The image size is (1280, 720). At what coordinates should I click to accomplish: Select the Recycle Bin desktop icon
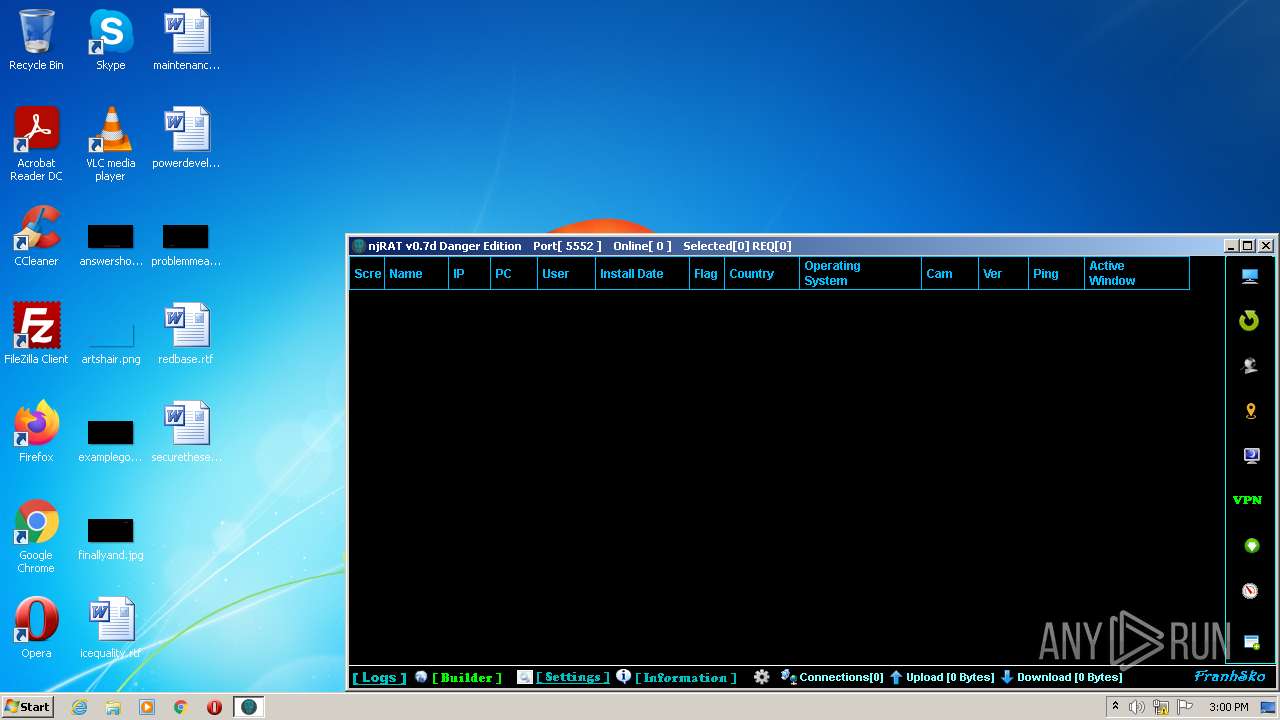pos(36,40)
